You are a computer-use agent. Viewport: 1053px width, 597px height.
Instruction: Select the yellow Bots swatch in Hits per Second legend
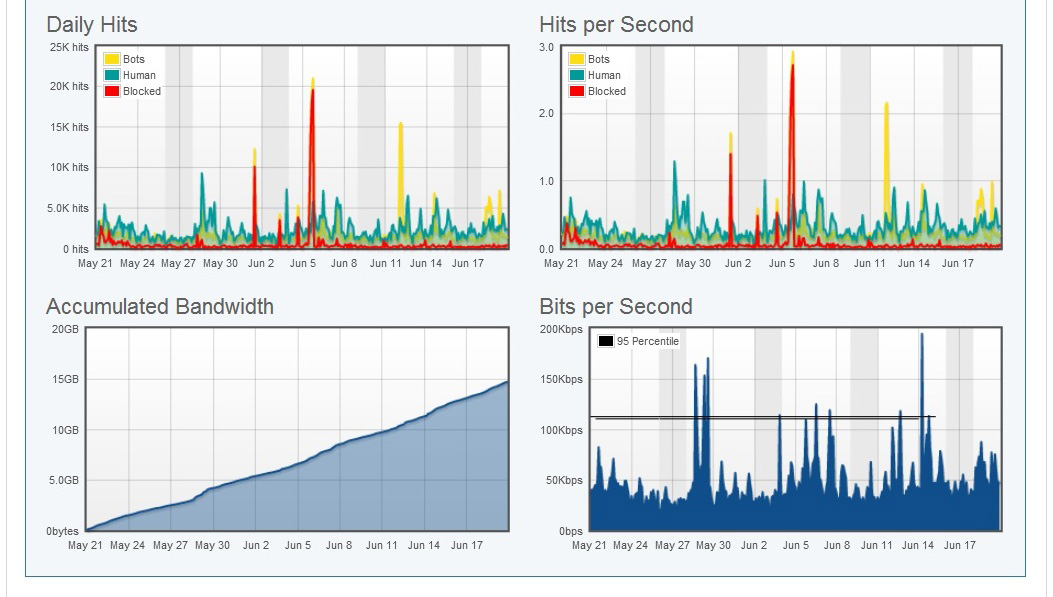[577, 59]
